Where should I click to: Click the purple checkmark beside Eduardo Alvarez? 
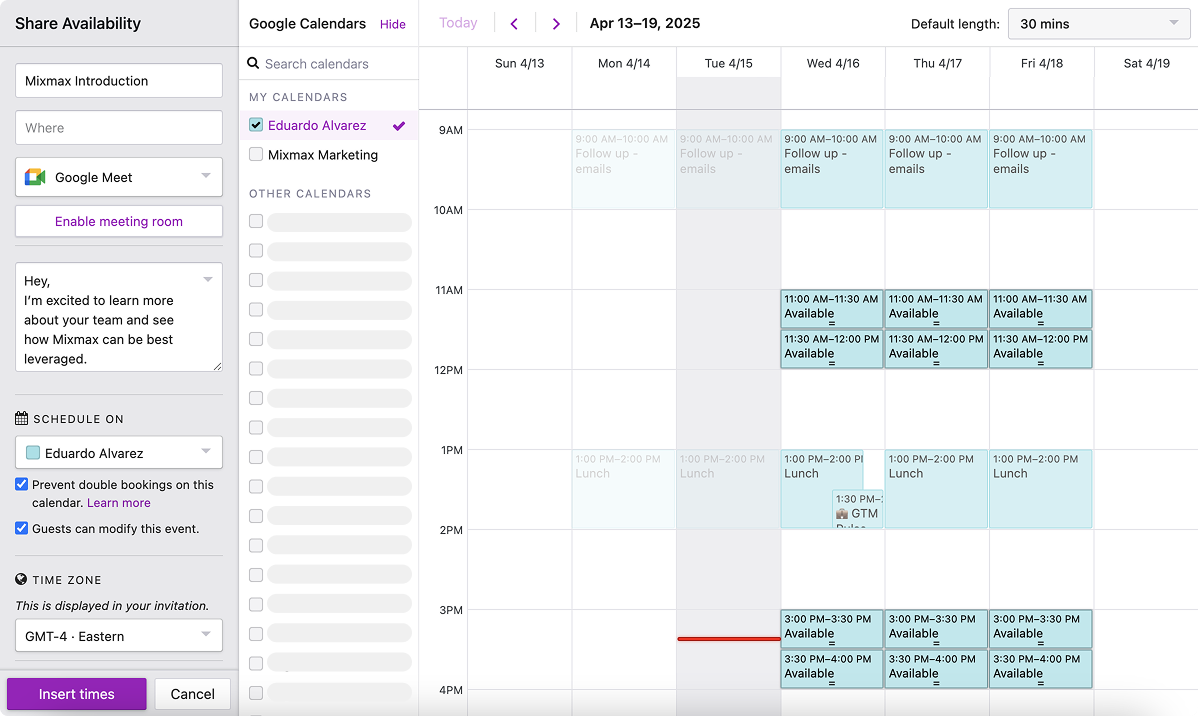pyautogui.click(x=399, y=126)
